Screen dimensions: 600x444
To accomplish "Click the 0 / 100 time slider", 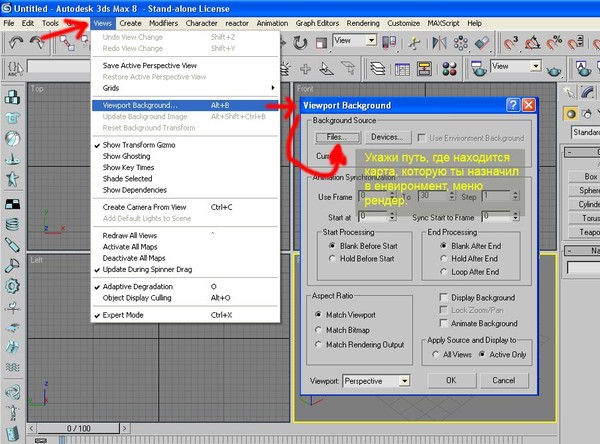I will [78, 428].
